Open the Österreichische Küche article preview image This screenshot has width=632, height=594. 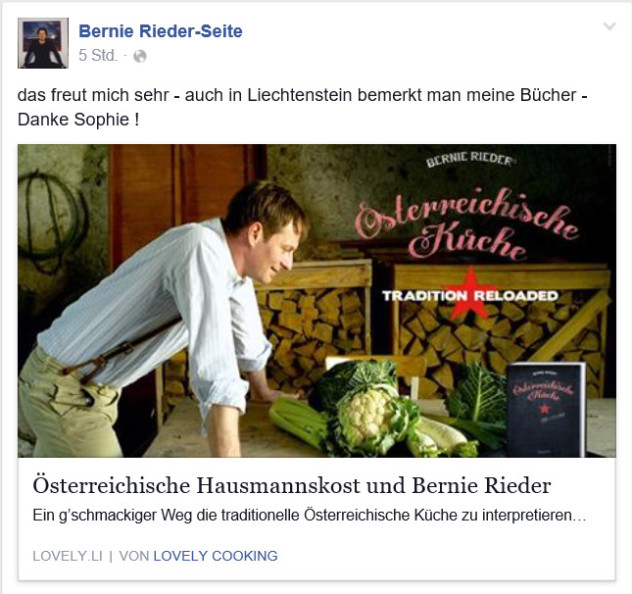316,301
